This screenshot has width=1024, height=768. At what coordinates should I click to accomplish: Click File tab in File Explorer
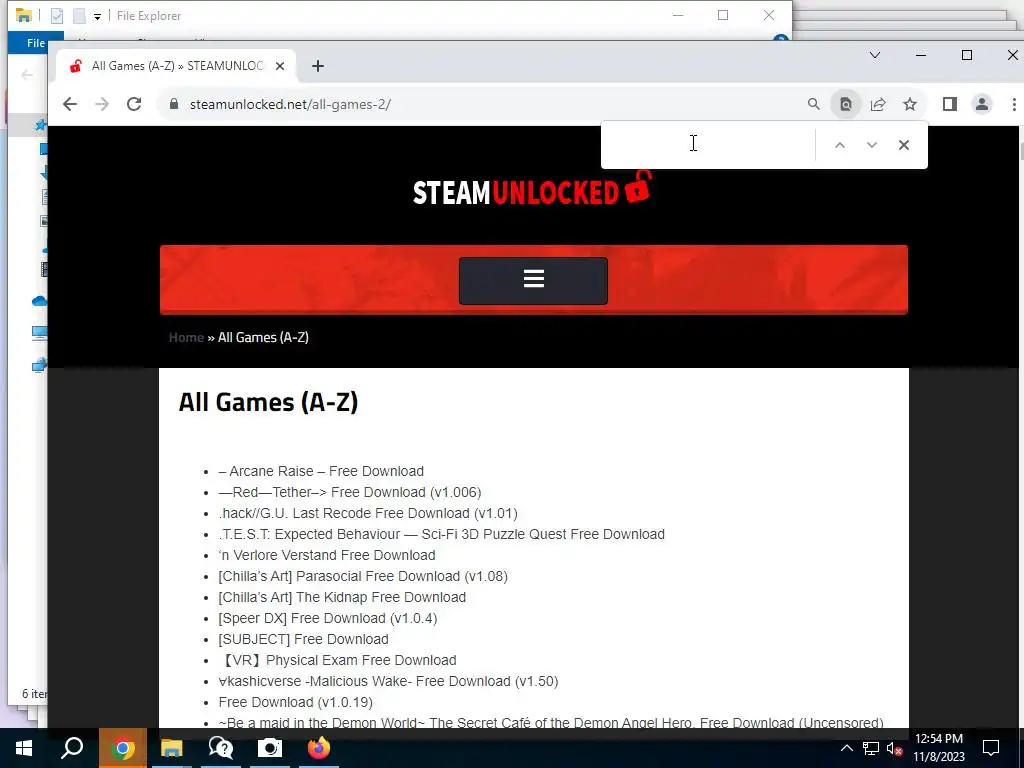35,43
